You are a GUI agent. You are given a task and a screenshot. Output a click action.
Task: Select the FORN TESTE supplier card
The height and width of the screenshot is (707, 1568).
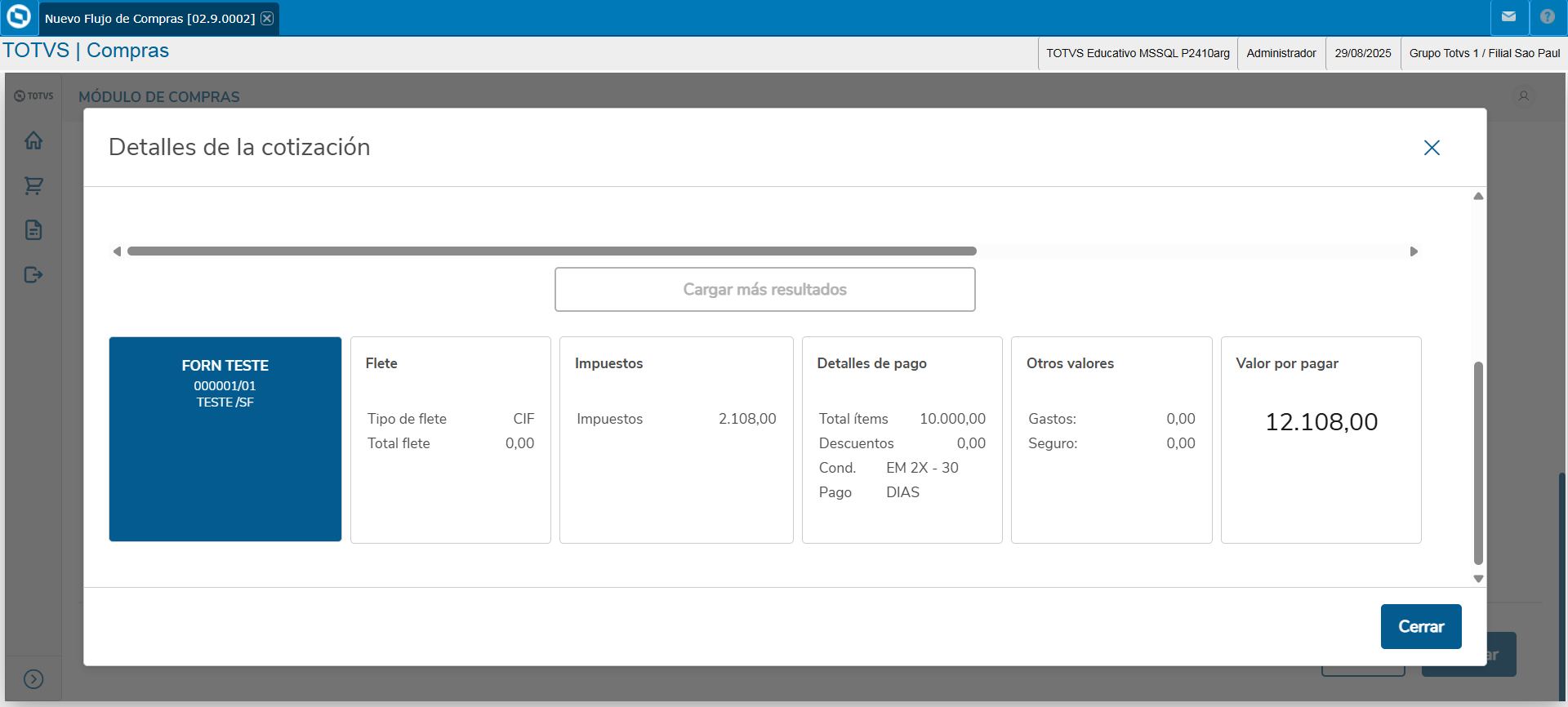pos(225,439)
